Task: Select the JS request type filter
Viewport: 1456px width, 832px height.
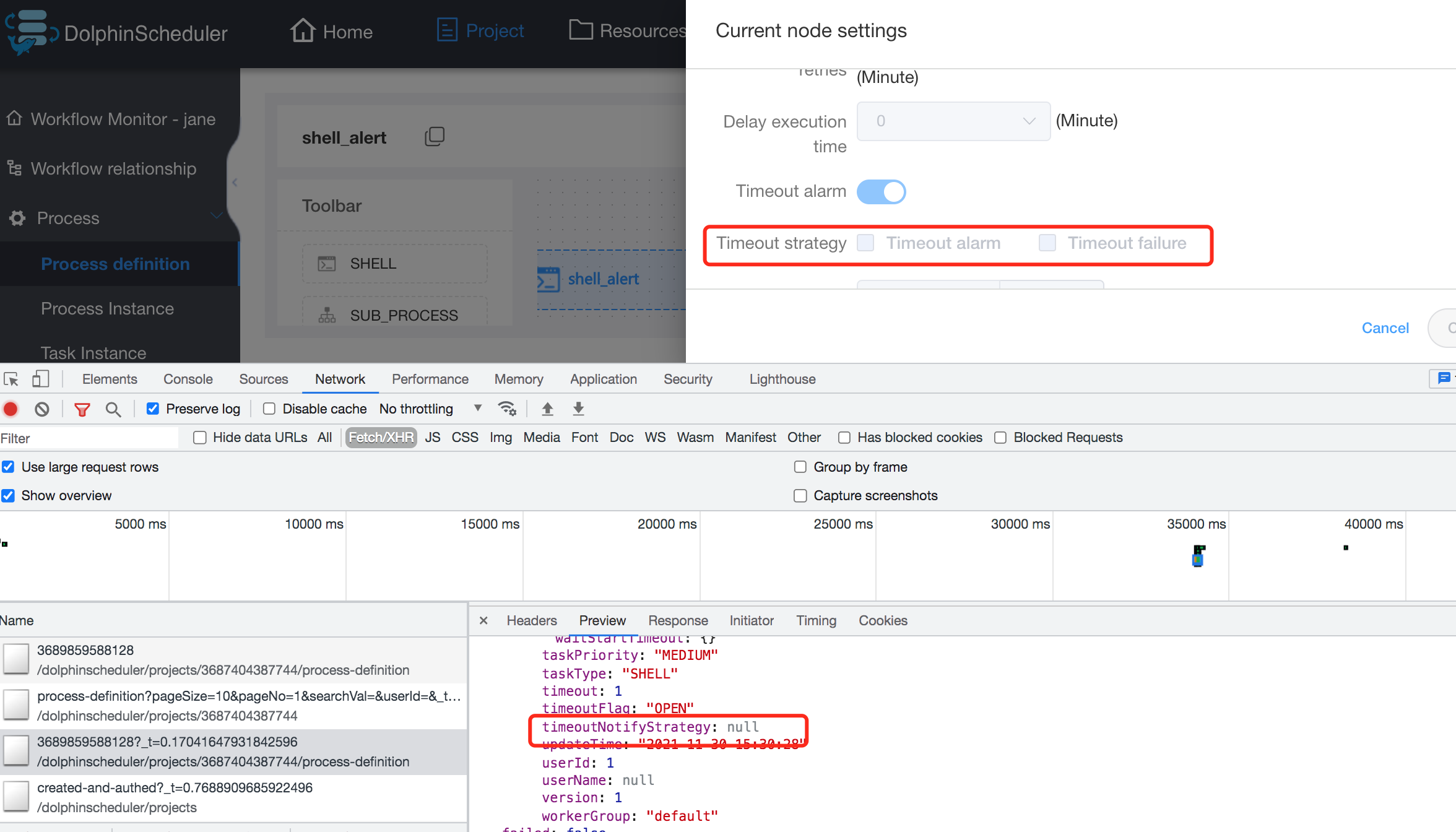Action: pyautogui.click(x=433, y=438)
